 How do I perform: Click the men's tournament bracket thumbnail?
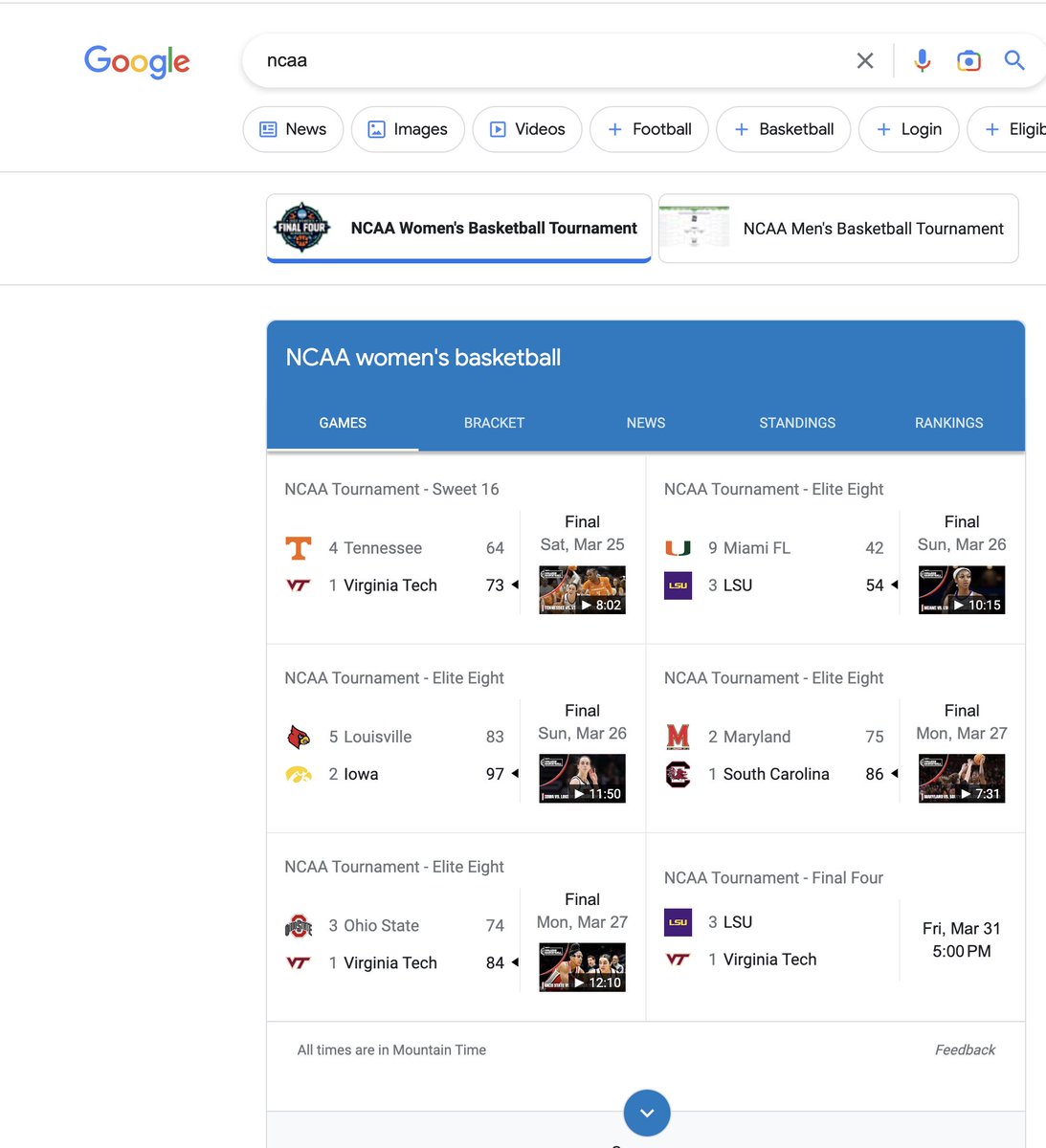[694, 228]
